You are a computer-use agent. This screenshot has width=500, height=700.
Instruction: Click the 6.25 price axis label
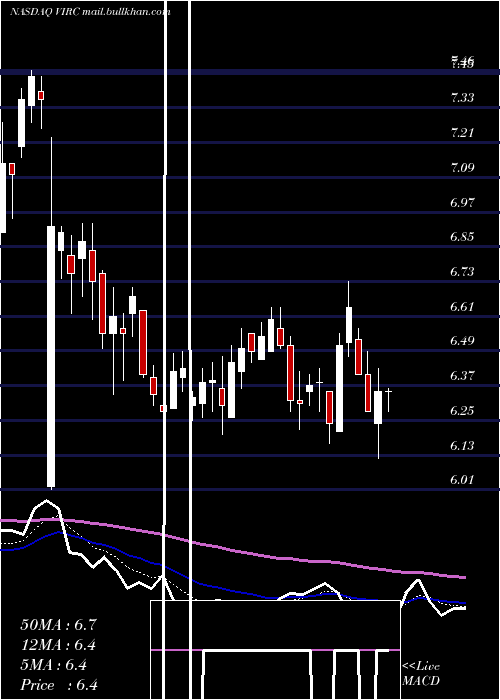(x=462, y=411)
